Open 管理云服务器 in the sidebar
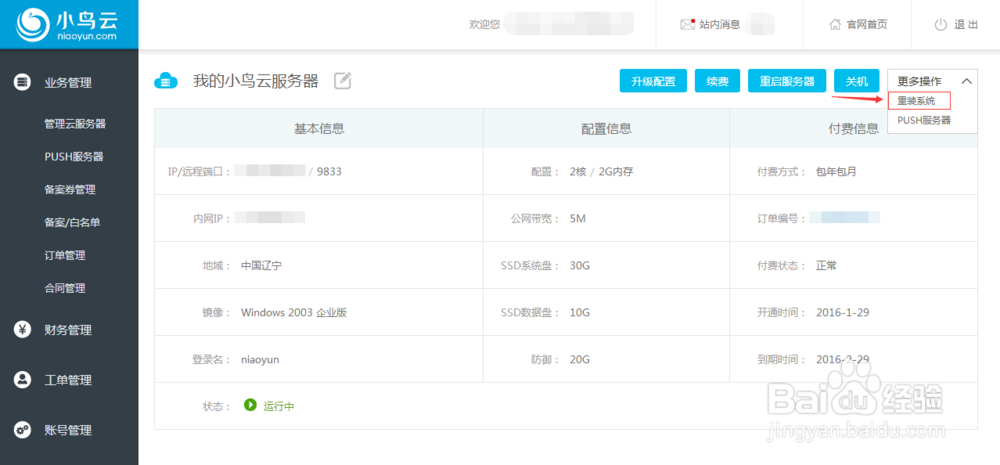Screen dimensions: 1000x465 [x=75, y=124]
